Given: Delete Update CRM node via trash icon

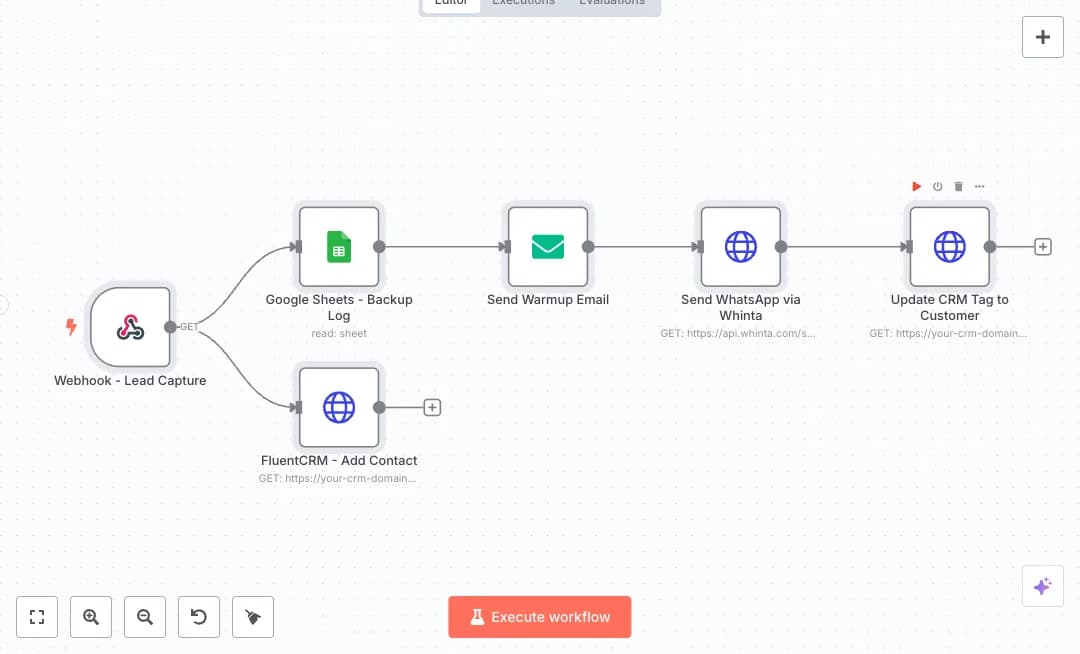Looking at the screenshot, I should pyautogui.click(x=958, y=186).
